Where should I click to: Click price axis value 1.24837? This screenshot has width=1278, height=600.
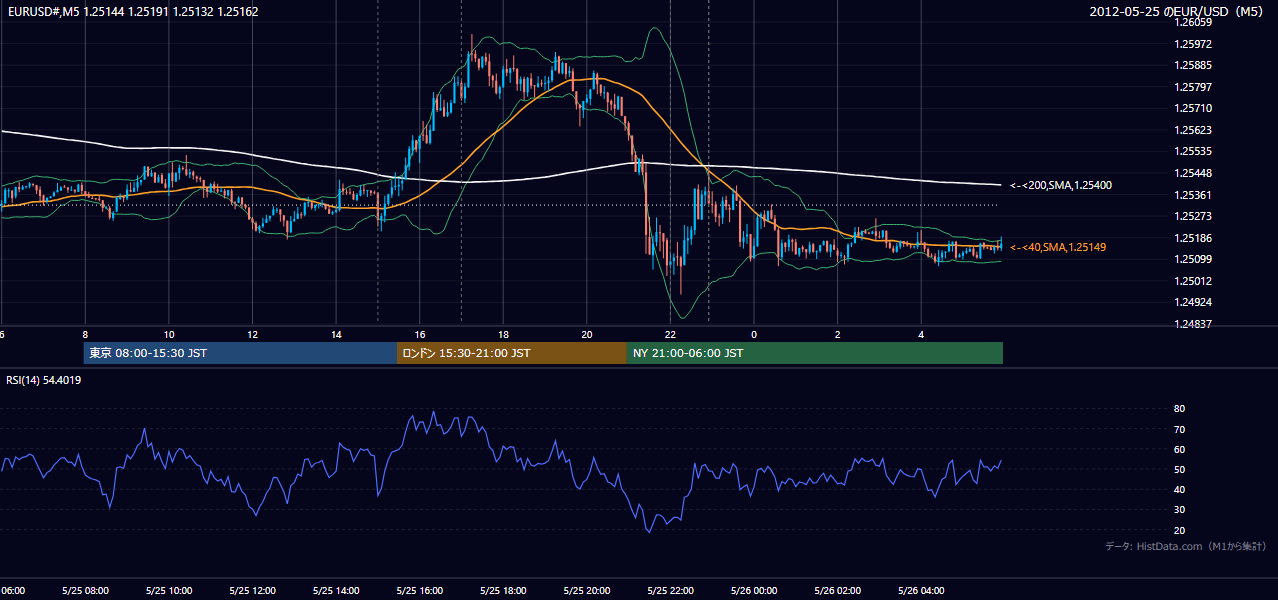(x=1194, y=324)
